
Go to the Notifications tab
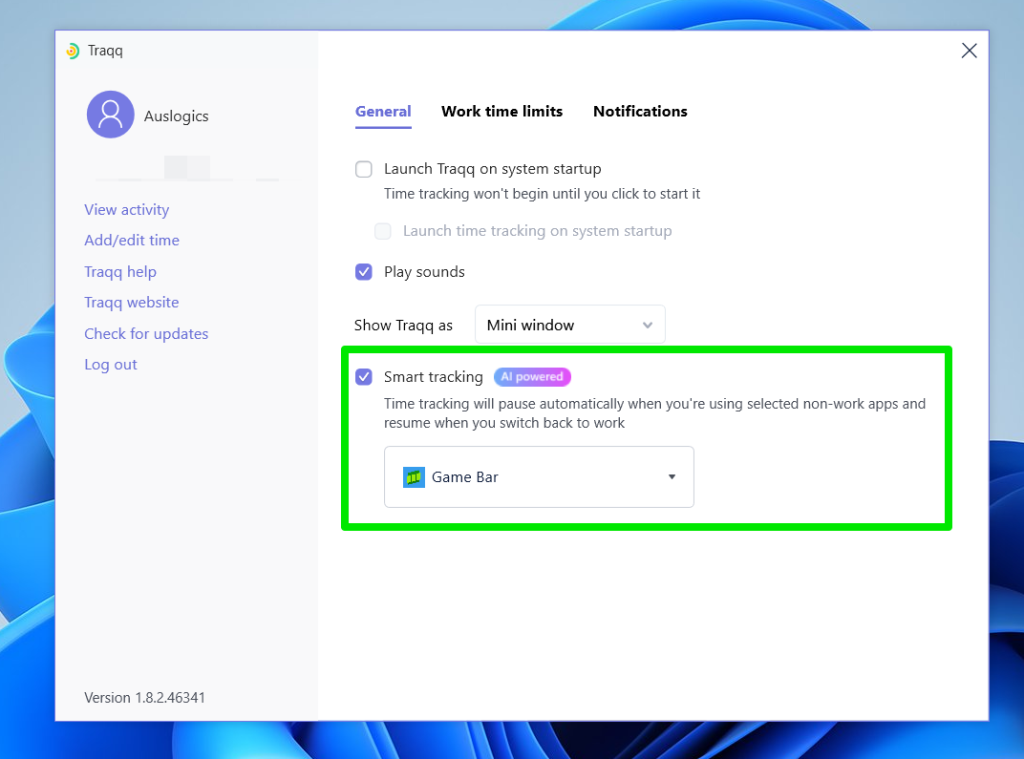[640, 111]
